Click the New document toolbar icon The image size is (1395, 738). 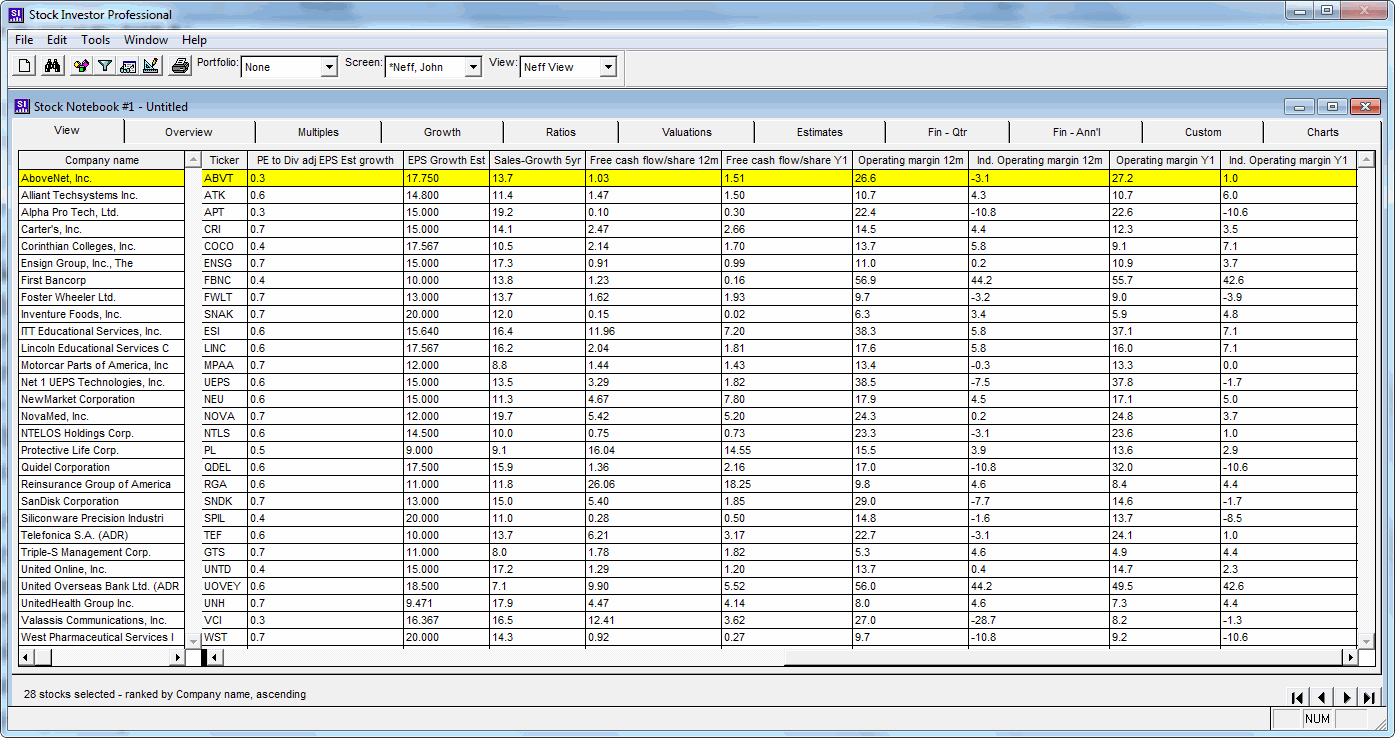pyautogui.click(x=26, y=67)
